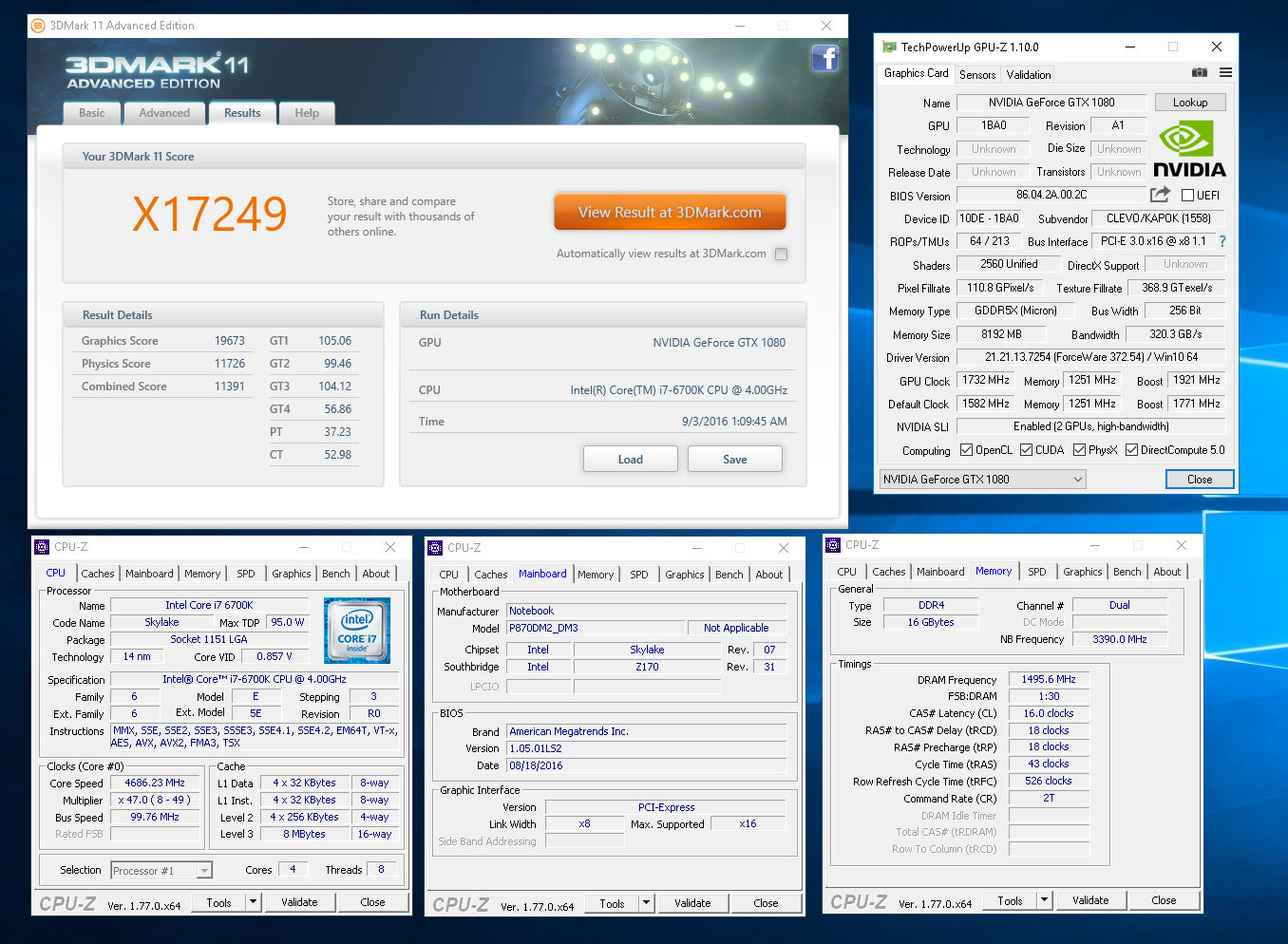Image resolution: width=1288 pixels, height=944 pixels.
Task: Click the GPU-Z screenshot camera icon
Action: tap(1200, 72)
